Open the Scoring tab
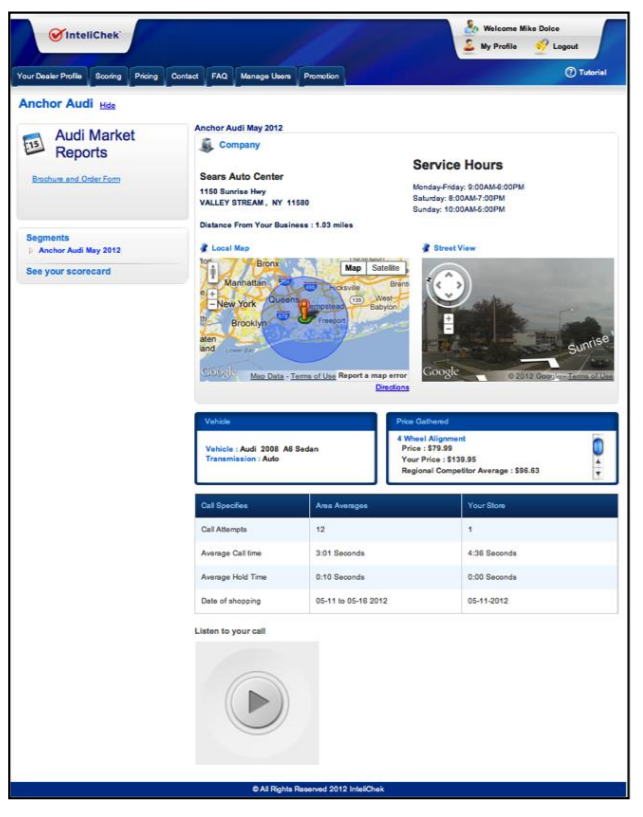The width and height of the screenshot is (643, 817). click(108, 76)
